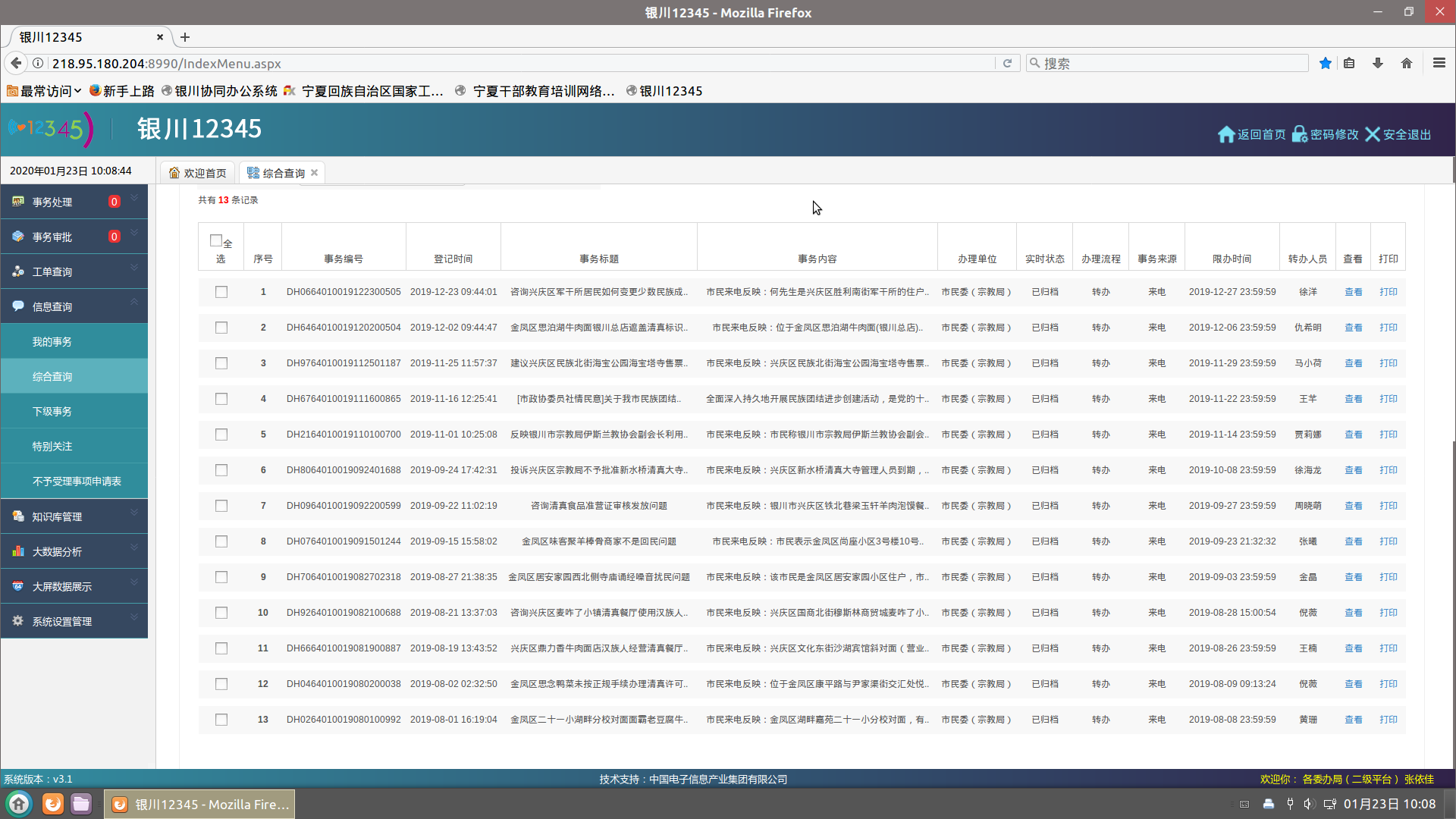Image resolution: width=1456 pixels, height=819 pixels.
Task: Toggle the 全选 select-all checkbox
Action: coord(216,240)
